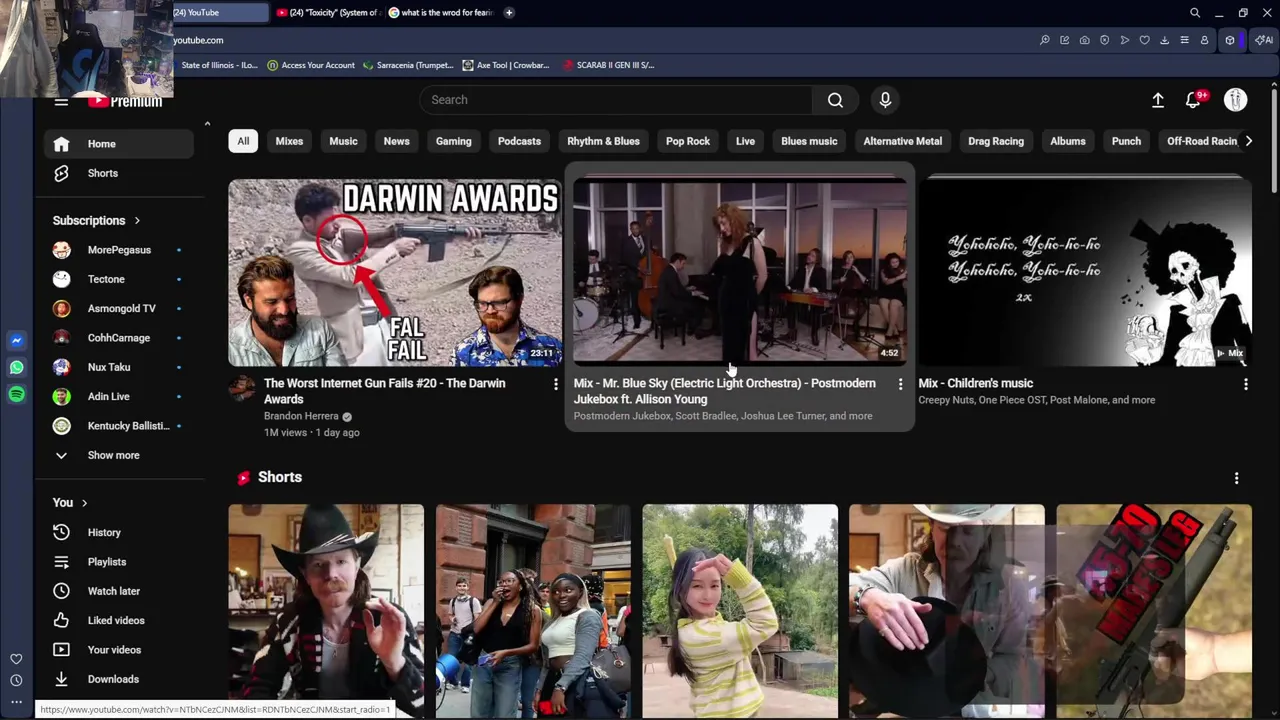Click the YouTube Premium logo
Viewport: 1280px width, 720px height.
pos(124,101)
